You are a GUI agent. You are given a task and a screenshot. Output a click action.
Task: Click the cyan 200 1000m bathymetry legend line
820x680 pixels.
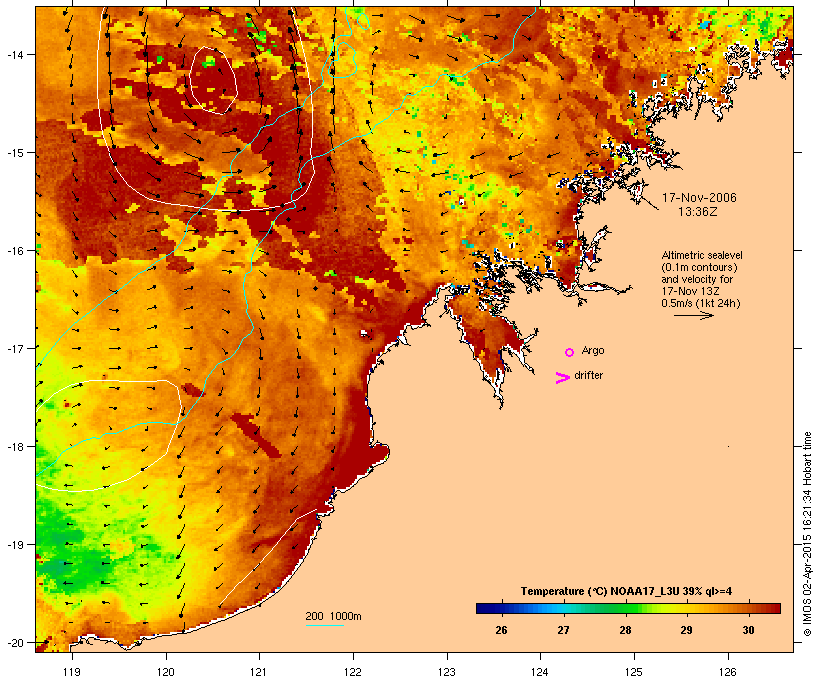click(325, 626)
